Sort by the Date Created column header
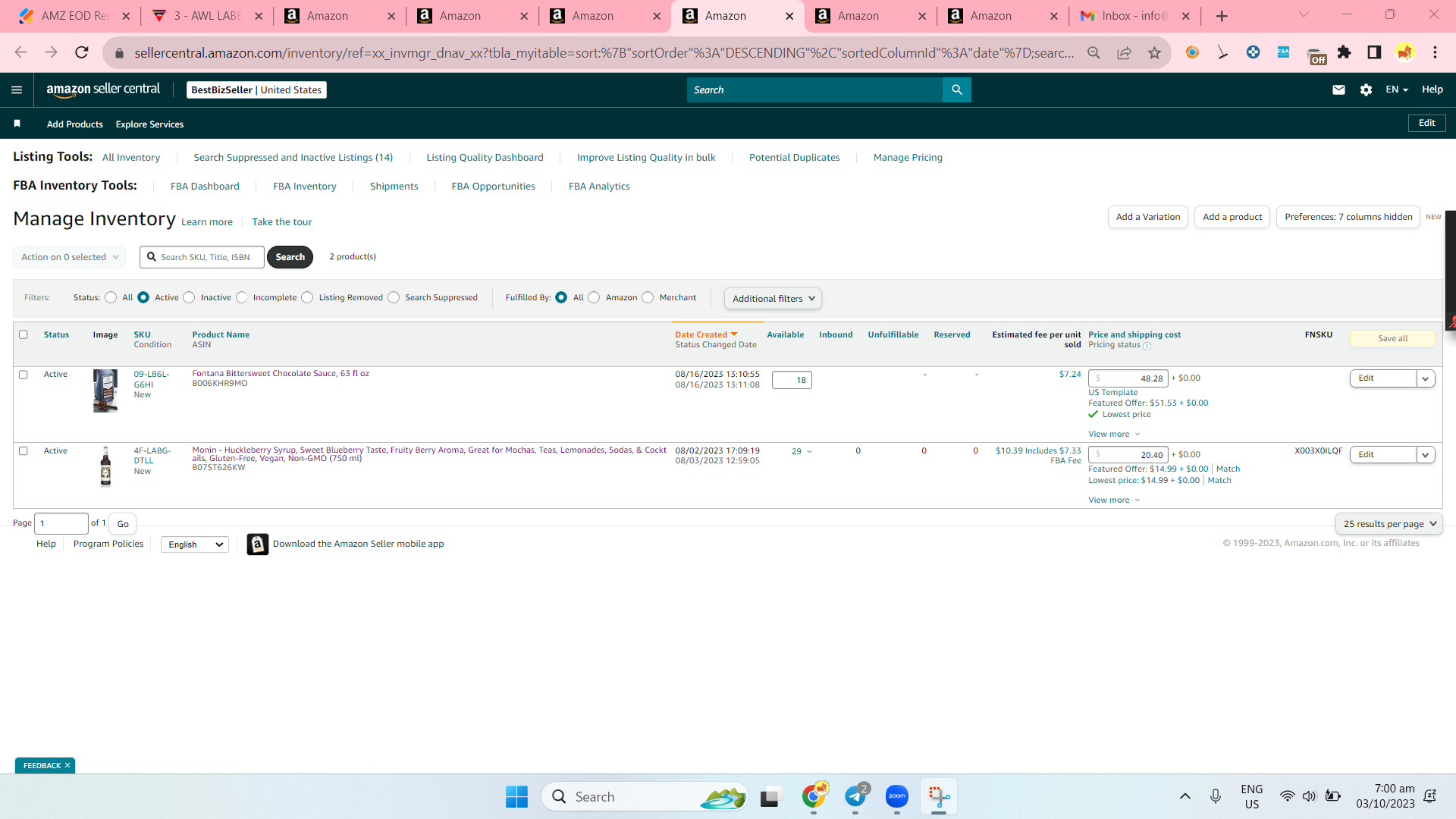This screenshot has height=819, width=1456. click(x=706, y=334)
